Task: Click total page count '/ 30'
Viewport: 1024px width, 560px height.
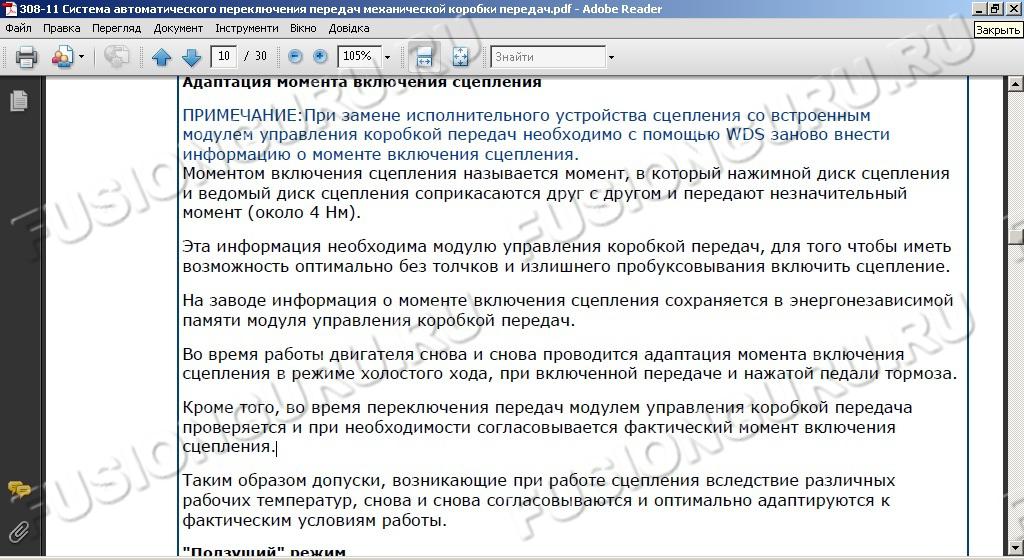Action: [255, 56]
